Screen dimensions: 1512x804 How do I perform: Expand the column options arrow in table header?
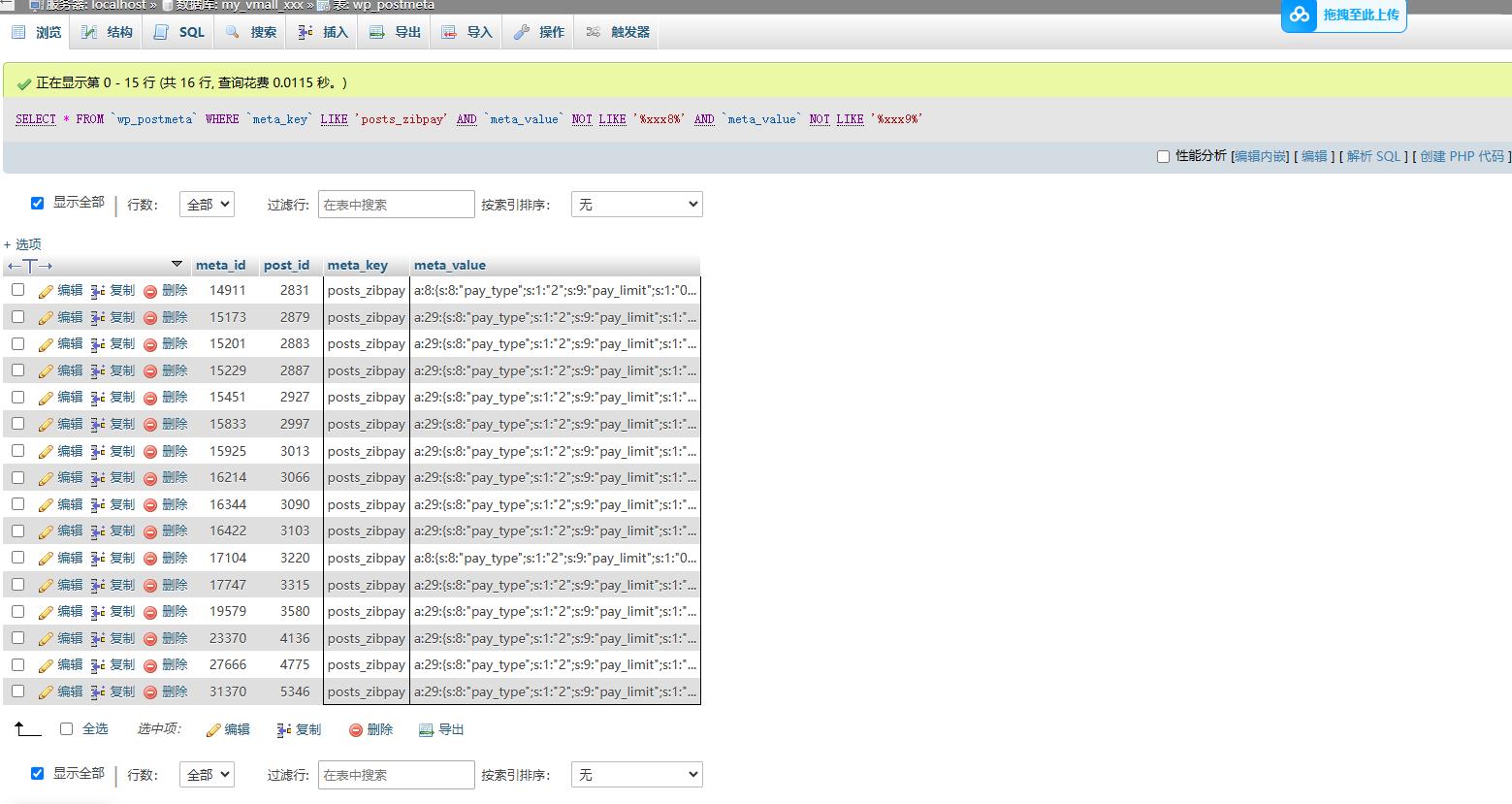177,264
